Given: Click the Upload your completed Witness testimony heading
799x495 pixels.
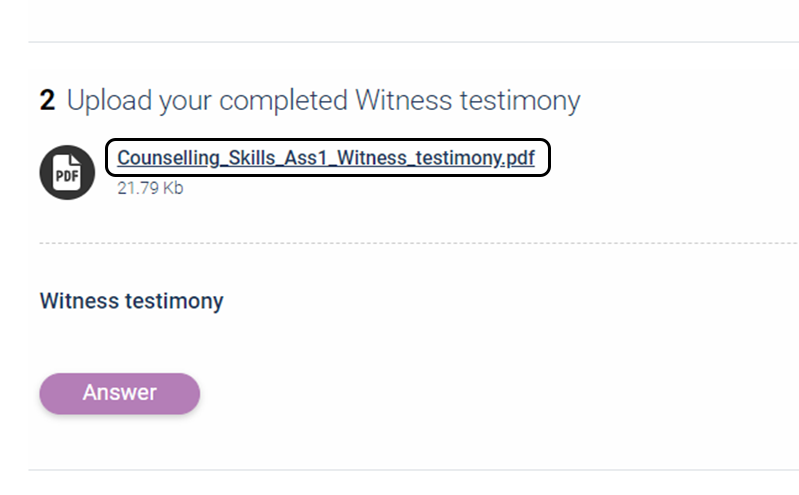Looking at the screenshot, I should (324, 100).
